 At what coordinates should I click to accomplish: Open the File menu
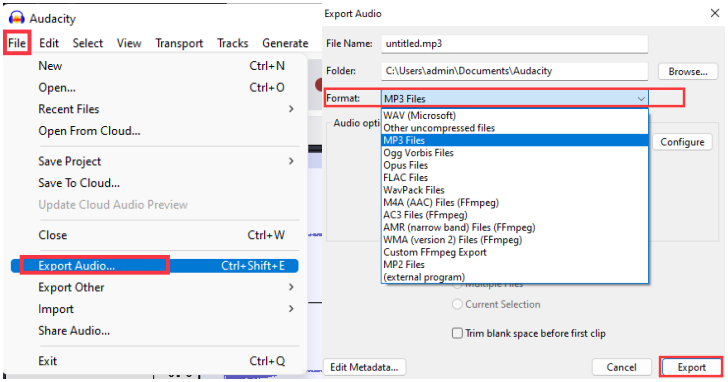17,43
